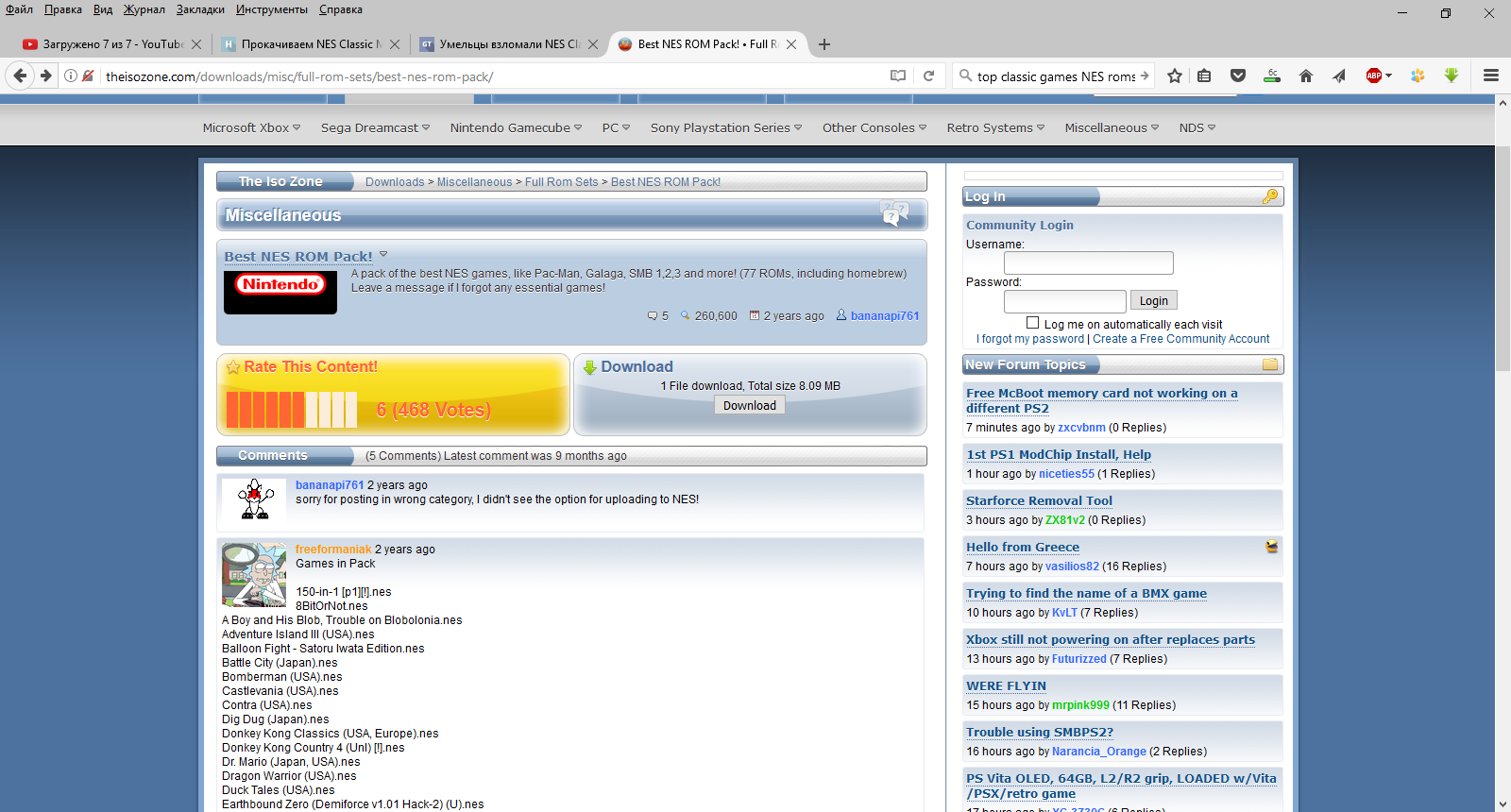The height and width of the screenshot is (812, 1511).
Task: Open Create a Free Community Account link
Action: tap(1181, 339)
